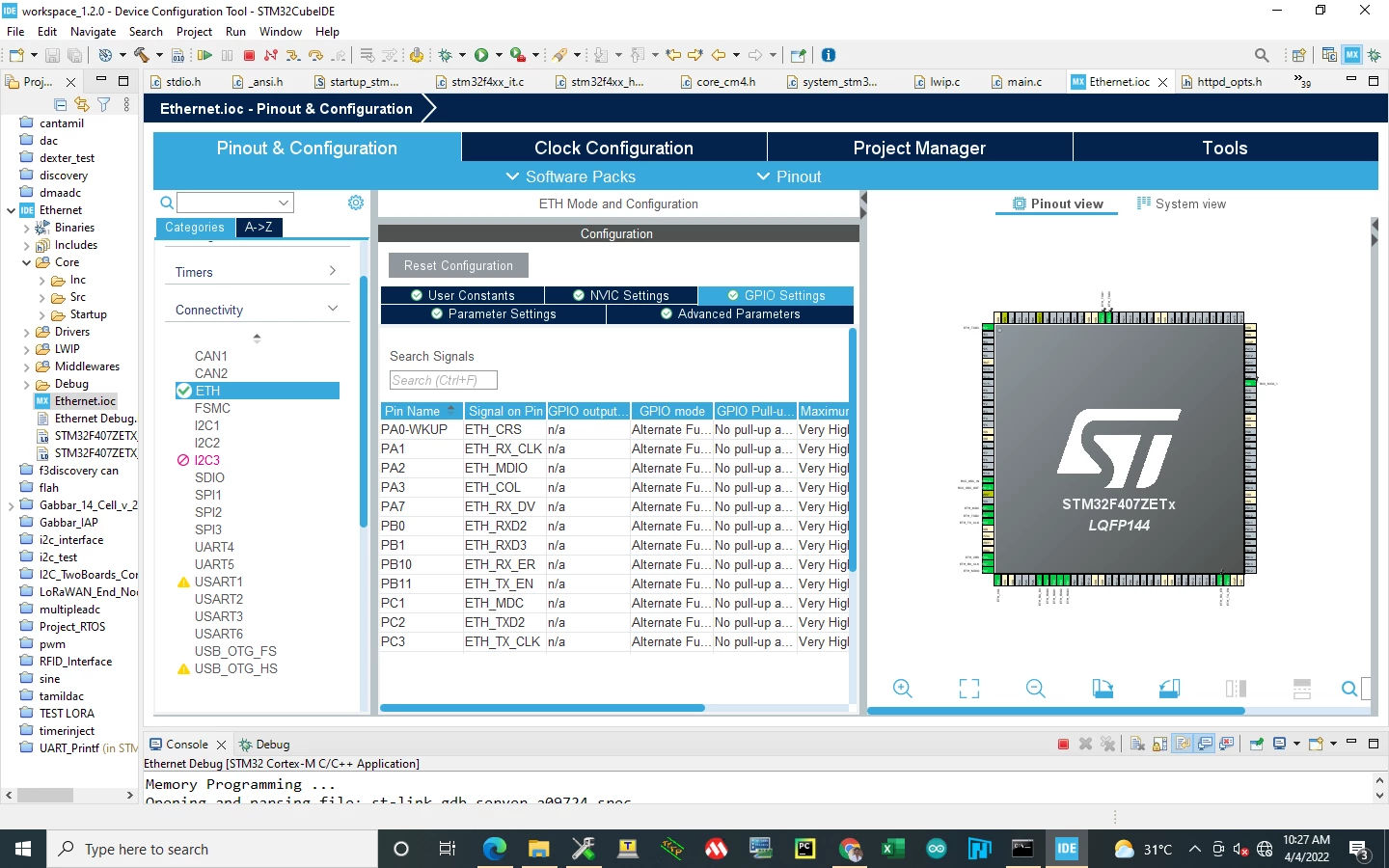This screenshot has height=868, width=1389.
Task: Switch to Pinout view
Action: coord(1057,204)
